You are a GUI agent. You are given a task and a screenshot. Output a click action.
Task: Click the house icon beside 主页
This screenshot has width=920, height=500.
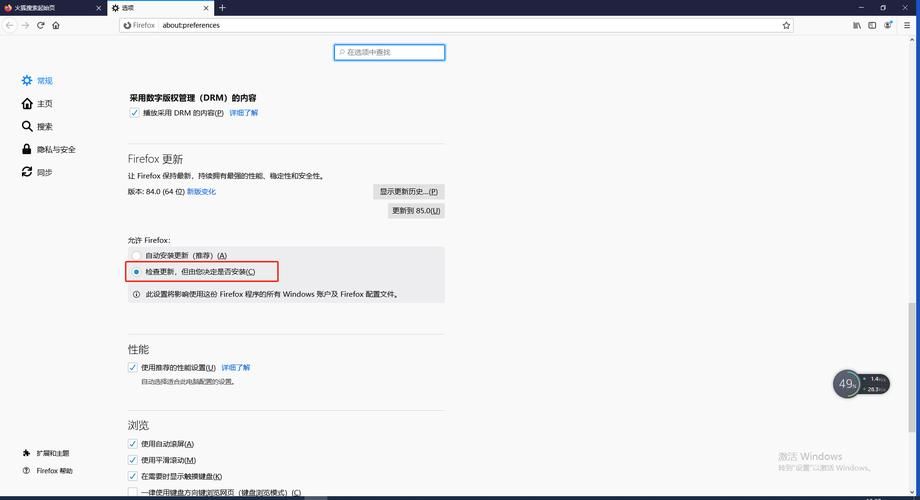pyautogui.click(x=27, y=103)
